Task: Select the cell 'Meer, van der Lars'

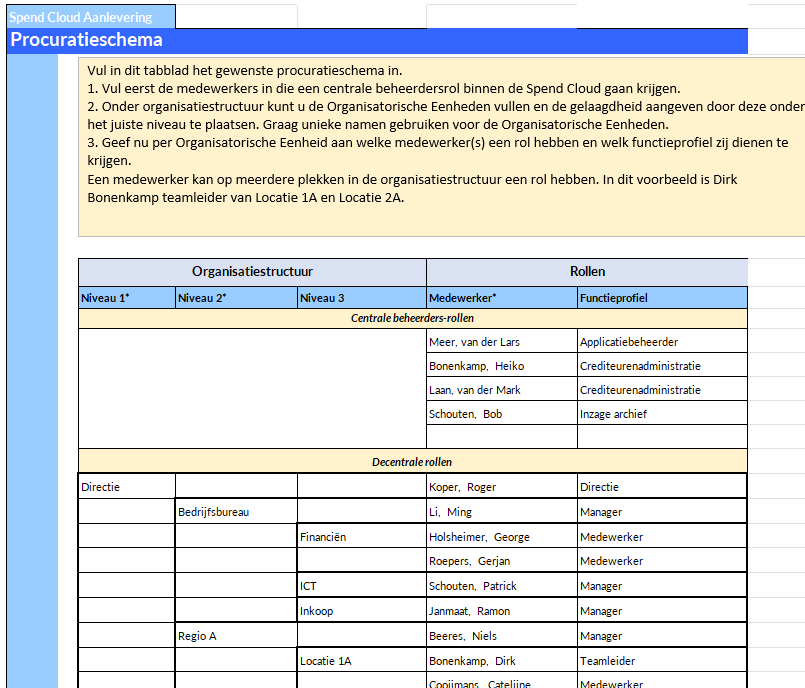Action: coord(475,342)
